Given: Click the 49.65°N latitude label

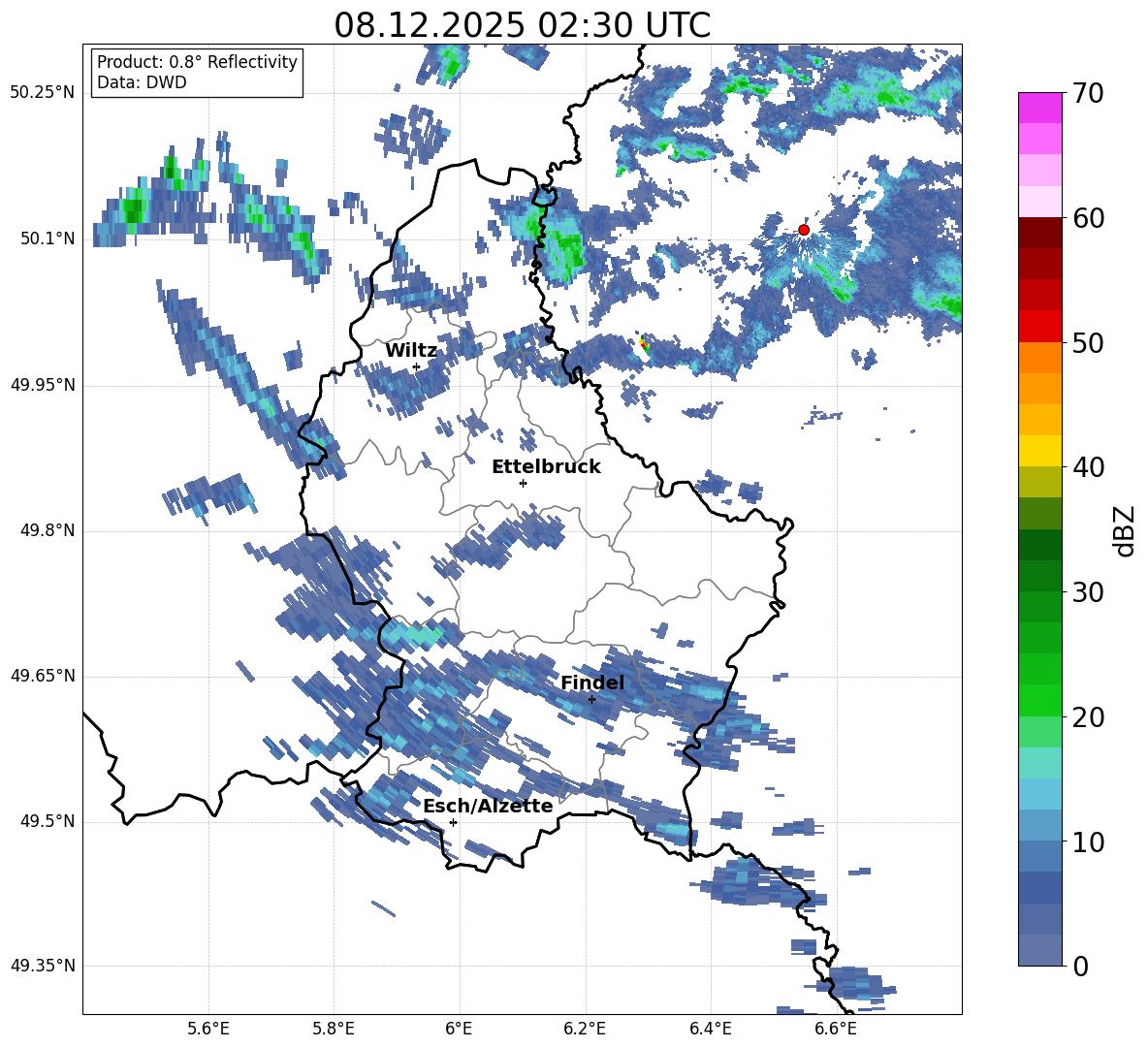Looking at the screenshot, I should (x=43, y=675).
